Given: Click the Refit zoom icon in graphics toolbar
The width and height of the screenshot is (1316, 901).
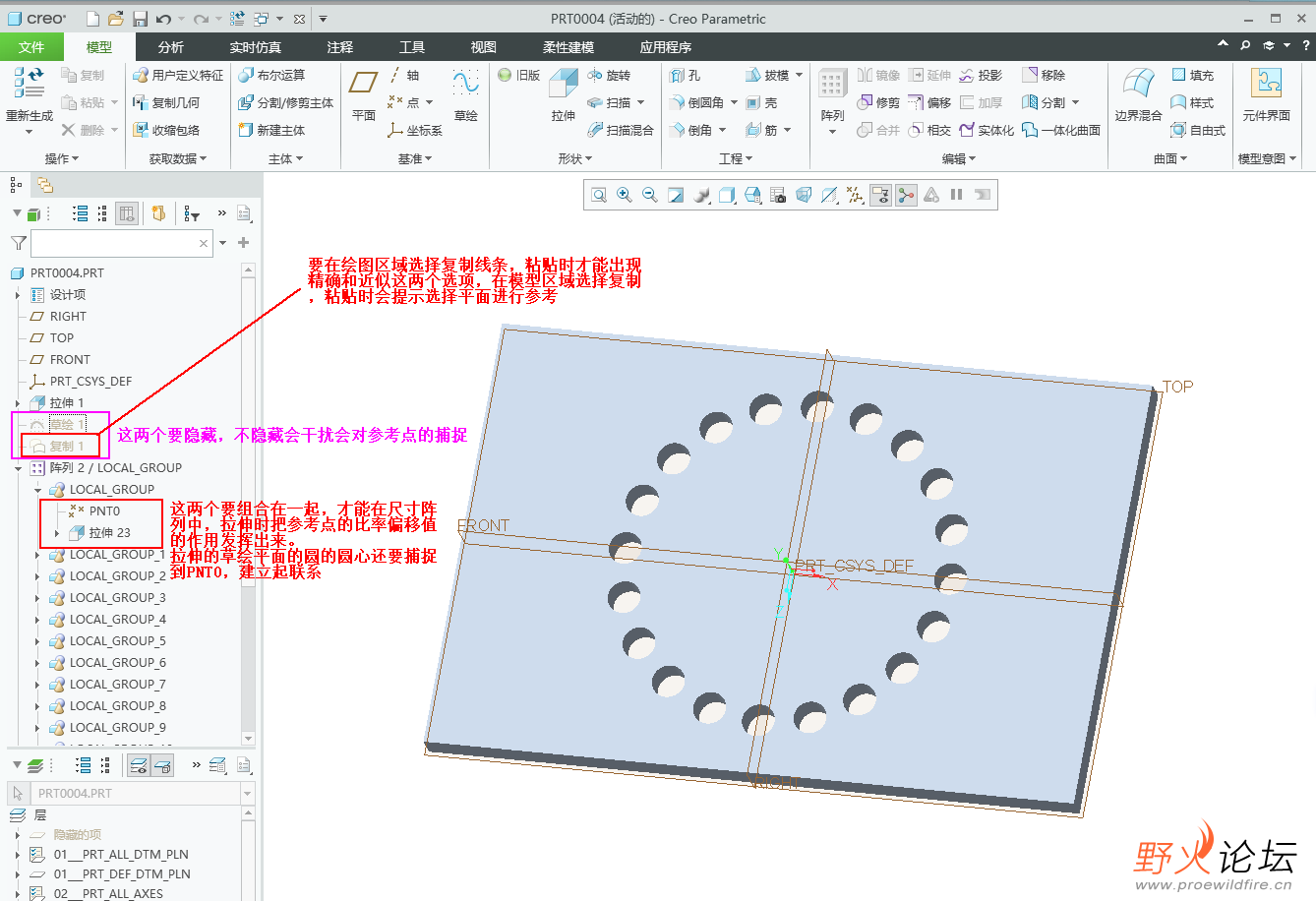Looking at the screenshot, I should (598, 195).
